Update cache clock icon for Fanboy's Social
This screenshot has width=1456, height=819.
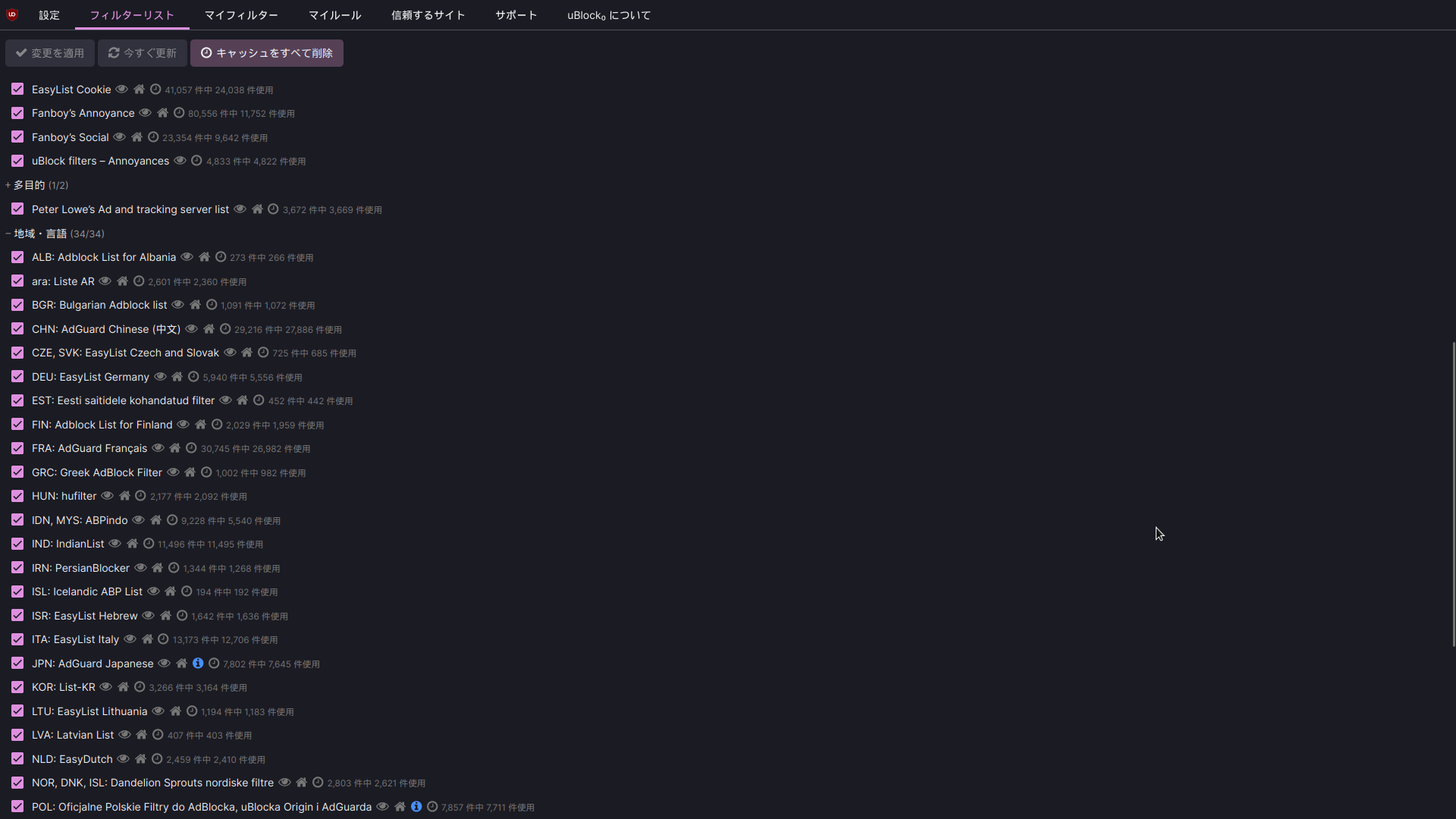pos(153,137)
